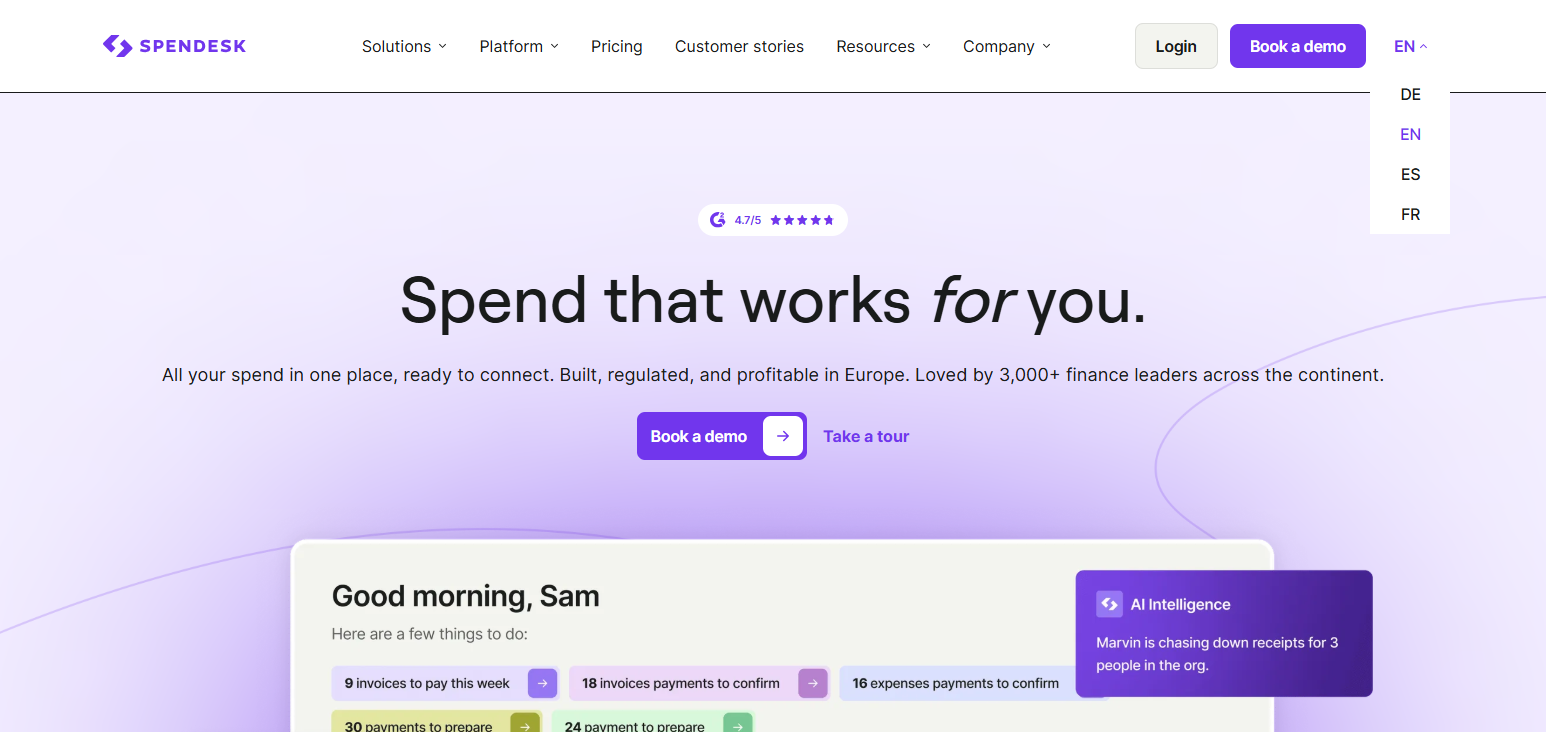The image size is (1546, 732).
Task: Click arrow next to 9 invoices to pay this week
Action: coord(542,683)
